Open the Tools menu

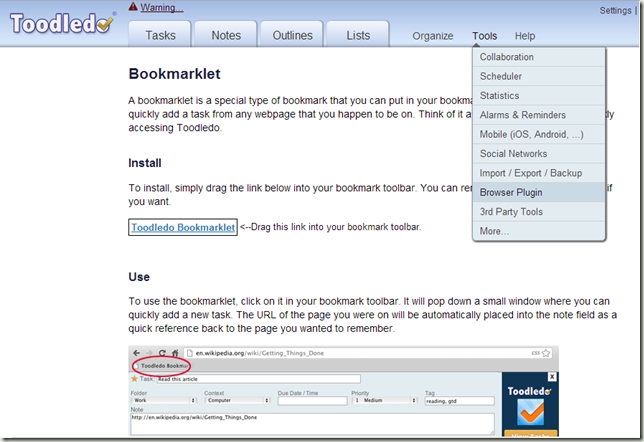coord(484,36)
